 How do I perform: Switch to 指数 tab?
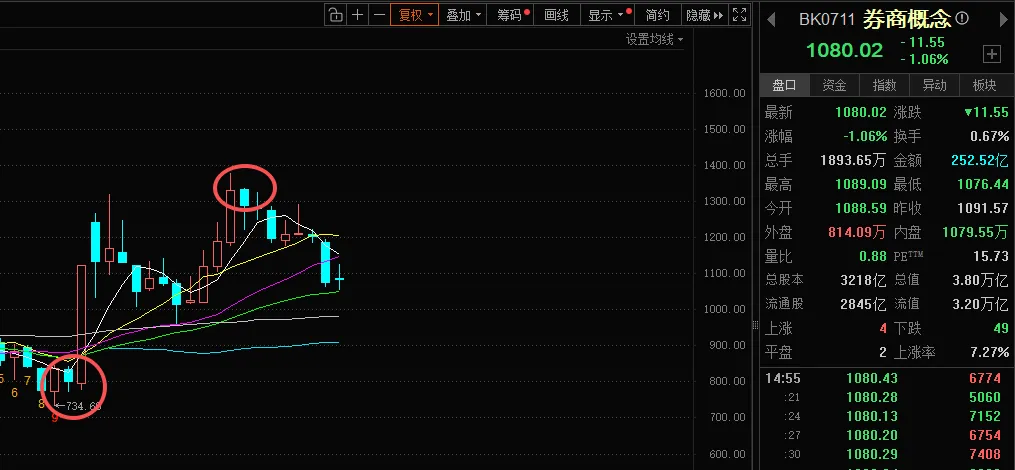[x=884, y=85]
